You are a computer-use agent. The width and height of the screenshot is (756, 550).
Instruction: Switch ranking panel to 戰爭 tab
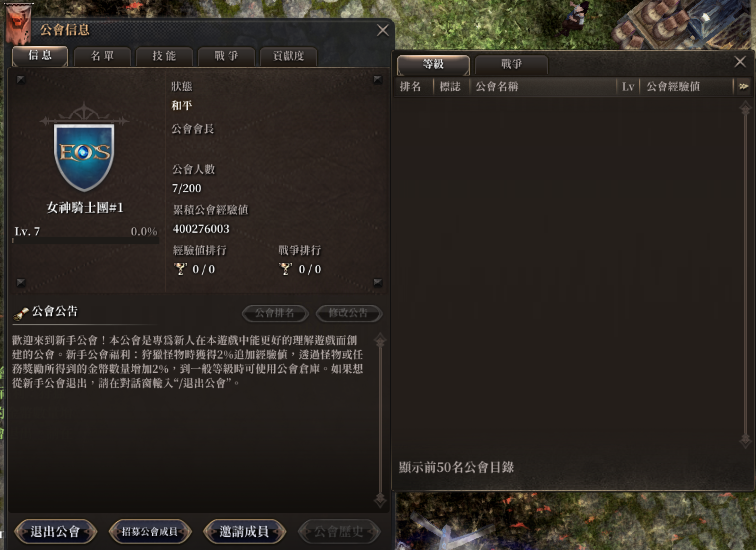pyautogui.click(x=511, y=65)
